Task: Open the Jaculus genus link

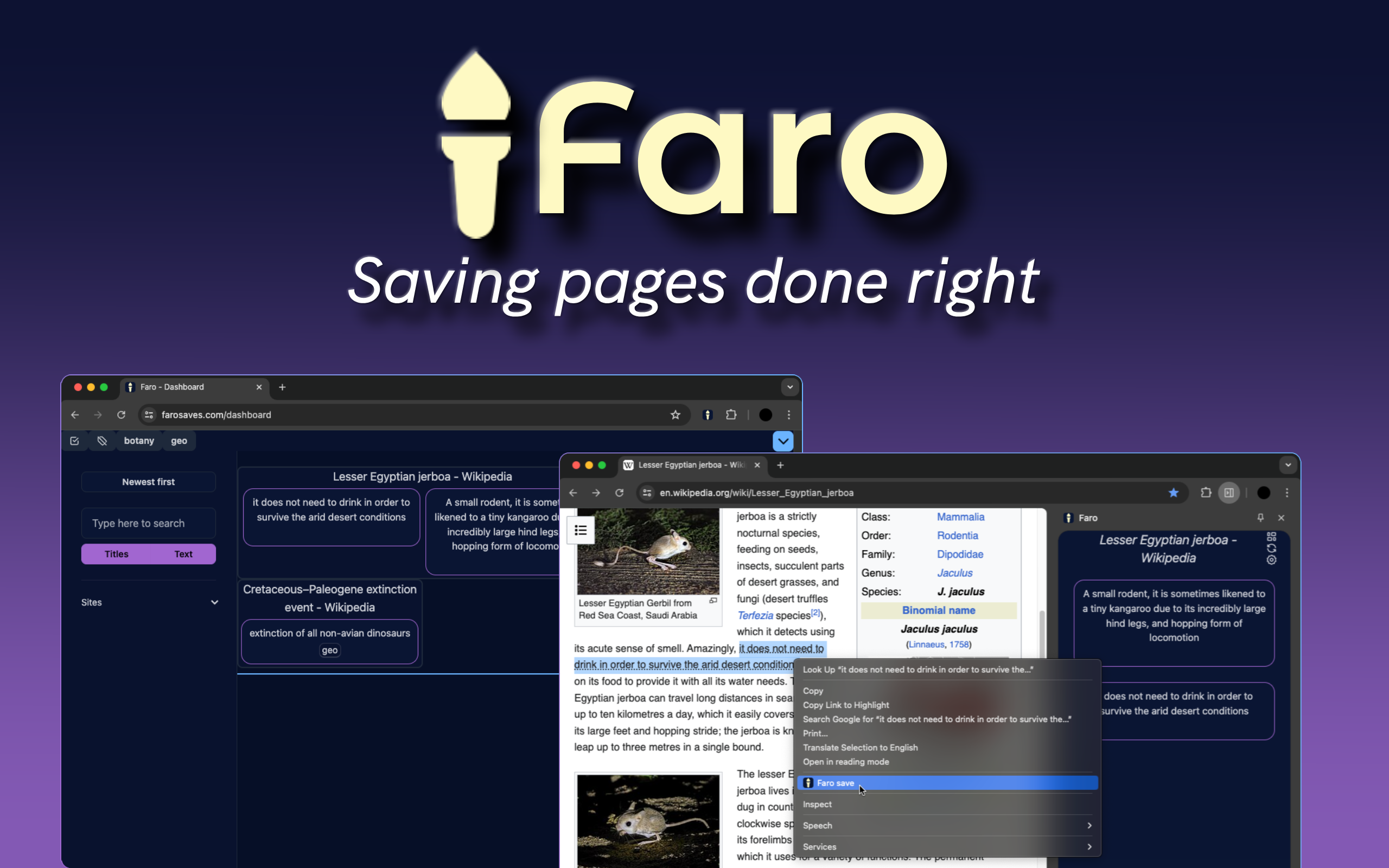Action: [954, 573]
